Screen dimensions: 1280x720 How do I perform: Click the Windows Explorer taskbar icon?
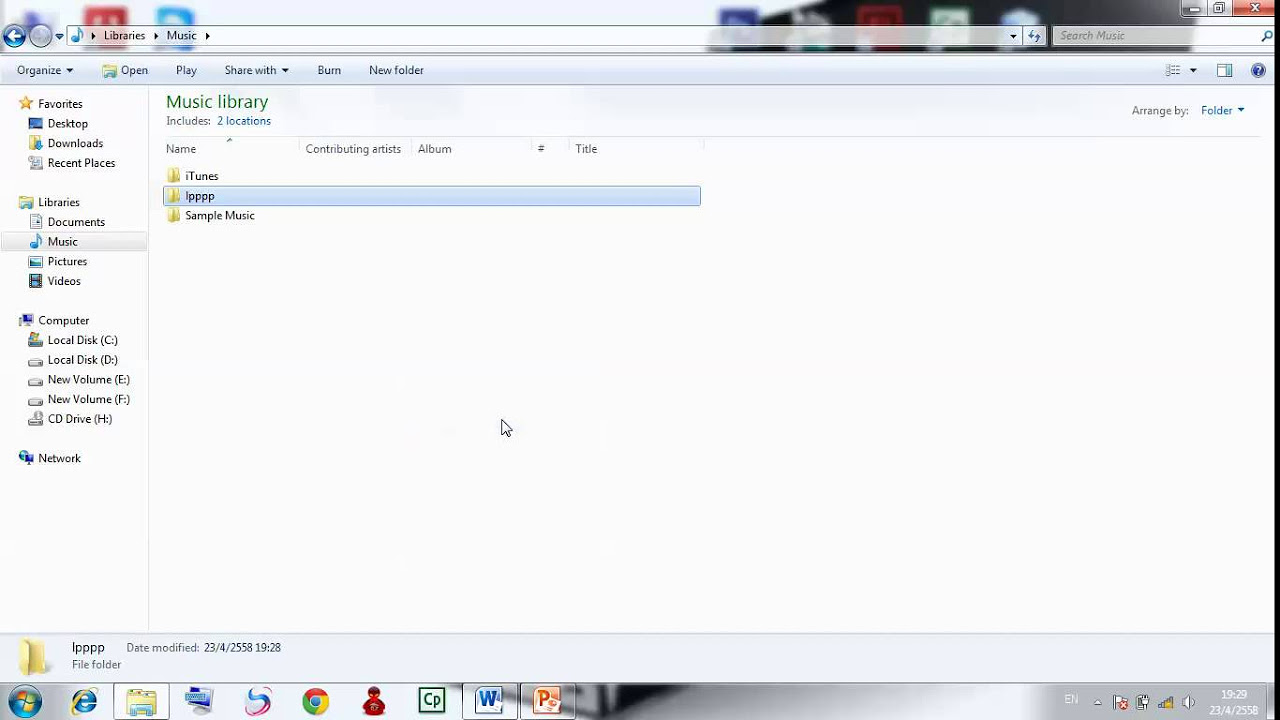(x=141, y=701)
